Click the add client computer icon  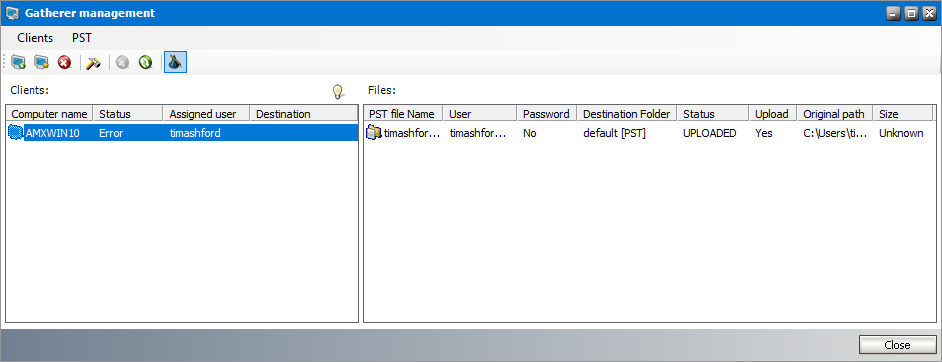click(x=19, y=62)
